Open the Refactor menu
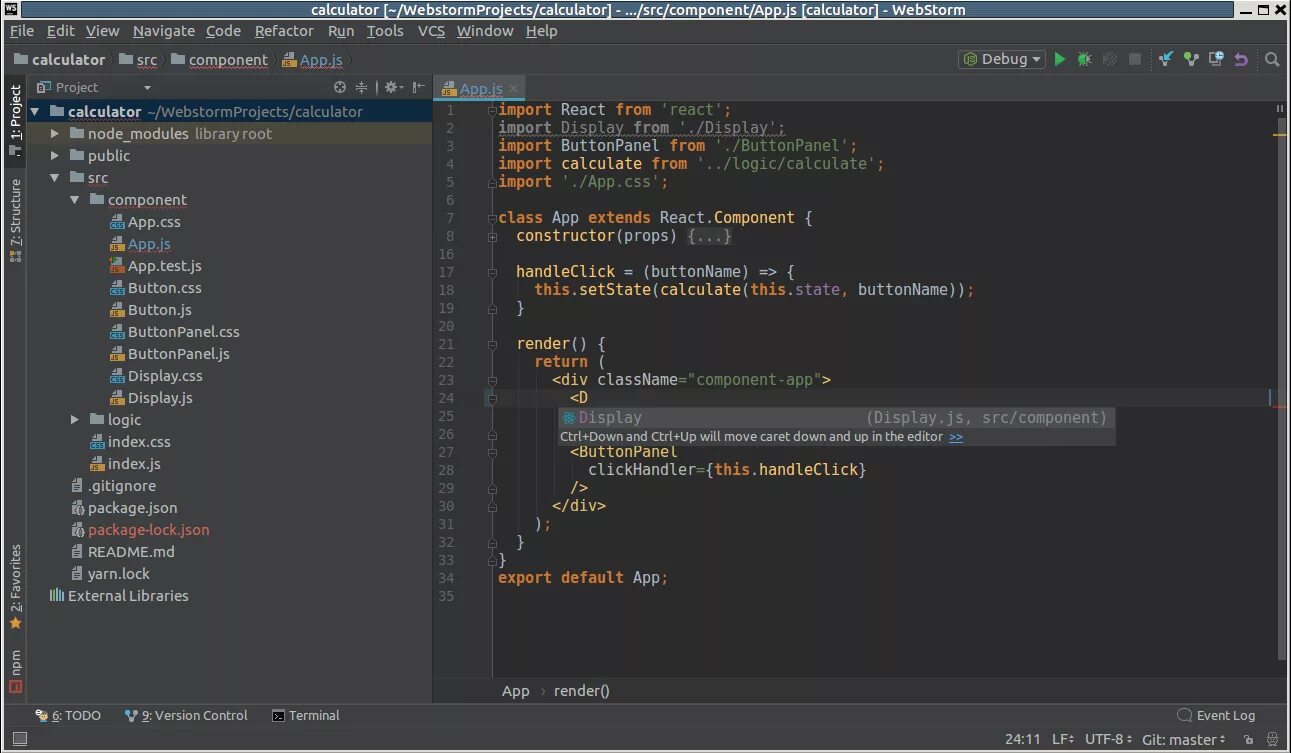This screenshot has height=753, width=1291. click(284, 31)
